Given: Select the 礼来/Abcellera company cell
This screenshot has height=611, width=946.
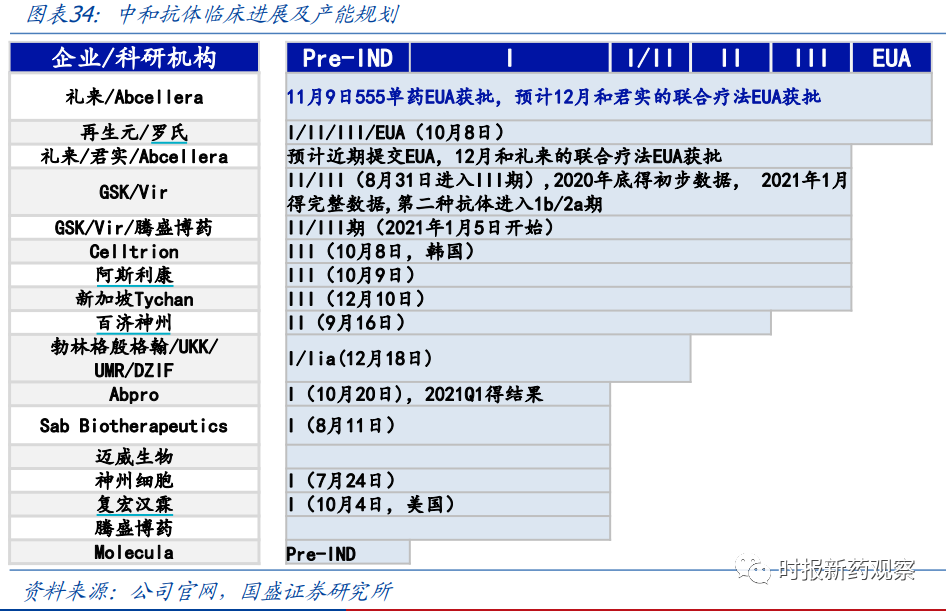Looking at the screenshot, I should [x=134, y=97].
